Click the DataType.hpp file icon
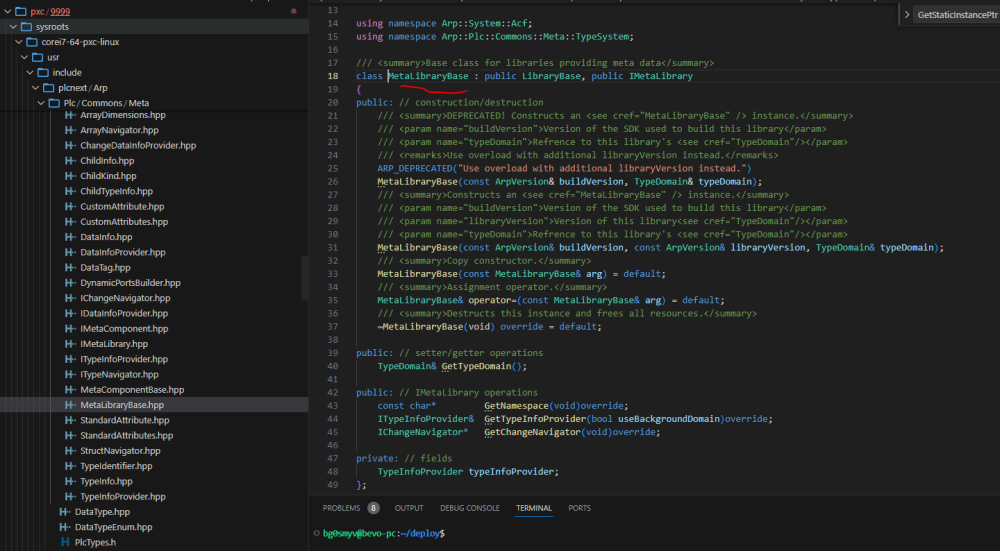Viewport: 1000px width, 551px height. (65, 512)
